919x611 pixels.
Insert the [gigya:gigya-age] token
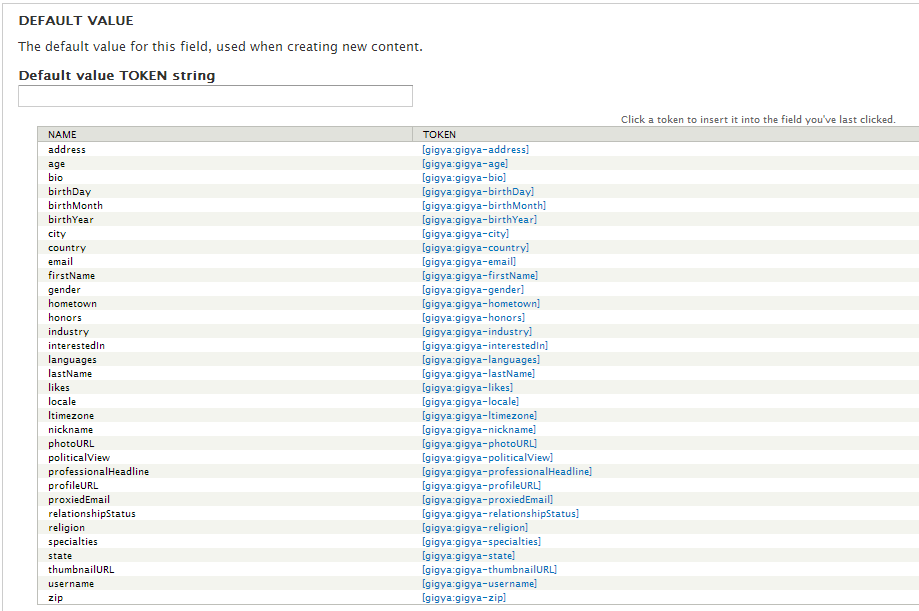[x=465, y=164]
